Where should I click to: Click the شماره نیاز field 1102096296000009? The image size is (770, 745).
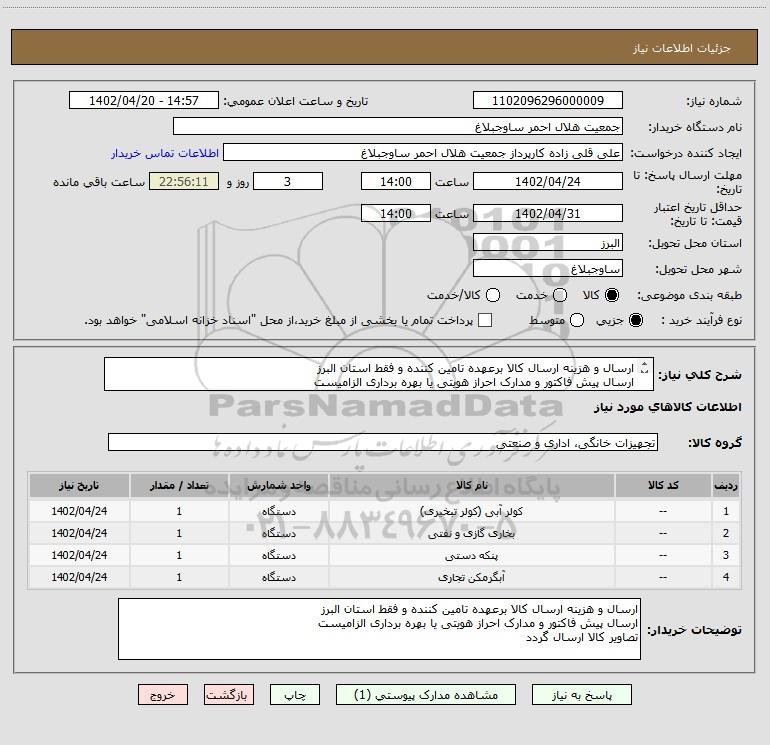pyautogui.click(x=548, y=100)
